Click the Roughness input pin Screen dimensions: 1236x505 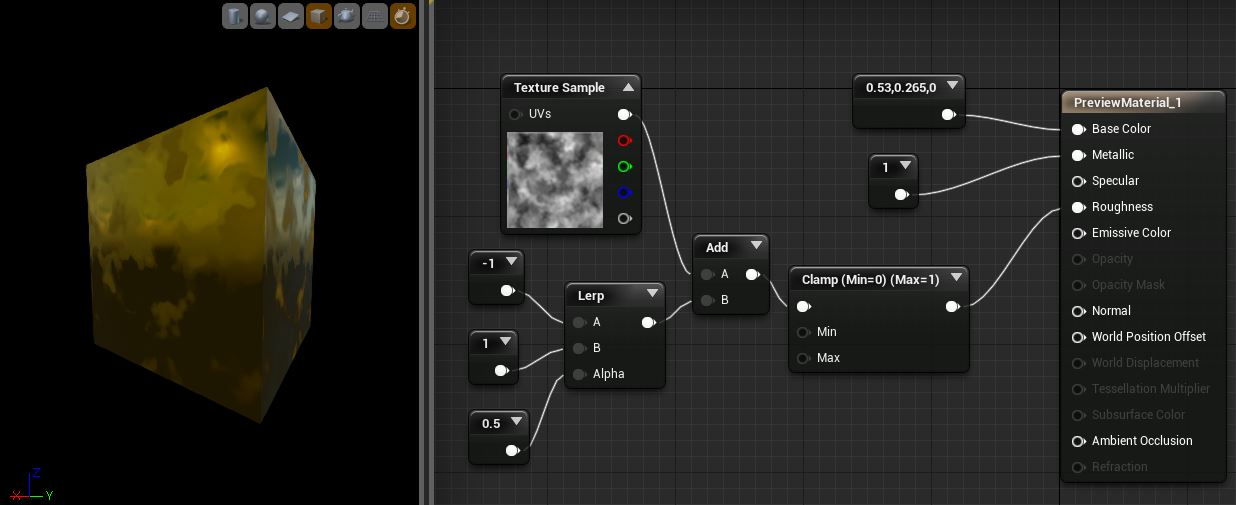(1079, 207)
